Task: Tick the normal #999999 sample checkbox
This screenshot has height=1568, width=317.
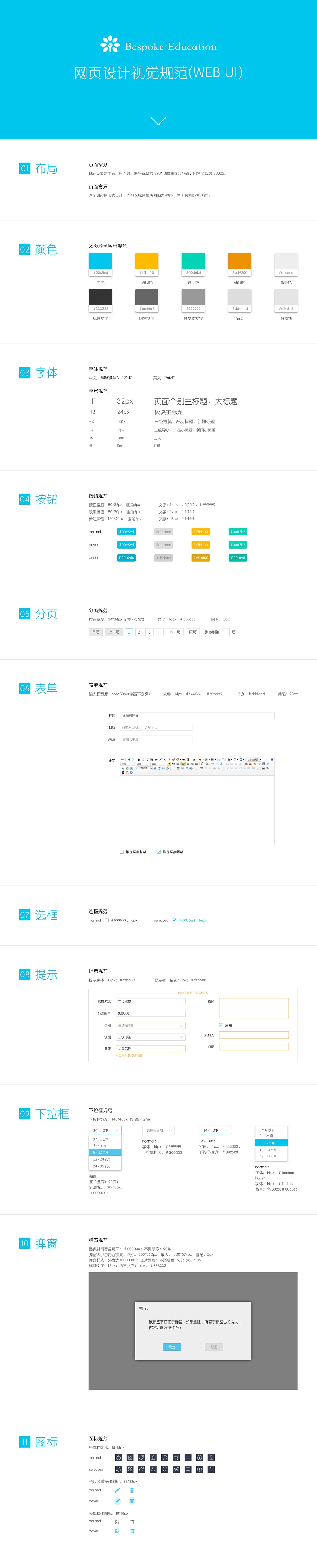Action: (x=107, y=920)
